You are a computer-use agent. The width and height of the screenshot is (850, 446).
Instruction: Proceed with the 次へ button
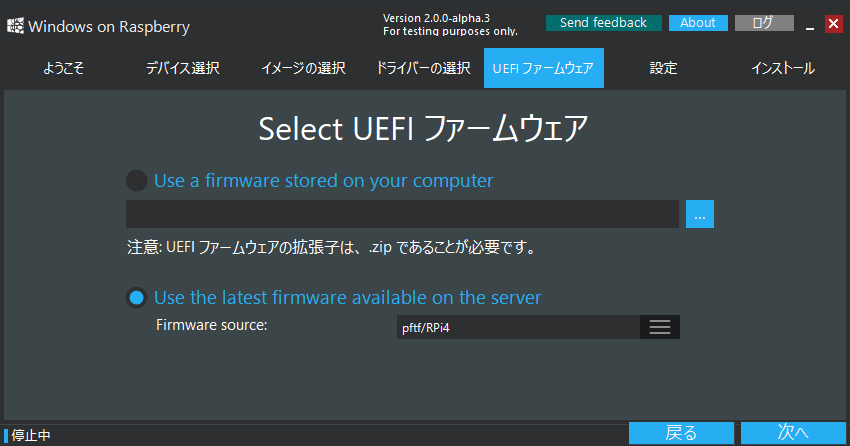click(x=793, y=433)
